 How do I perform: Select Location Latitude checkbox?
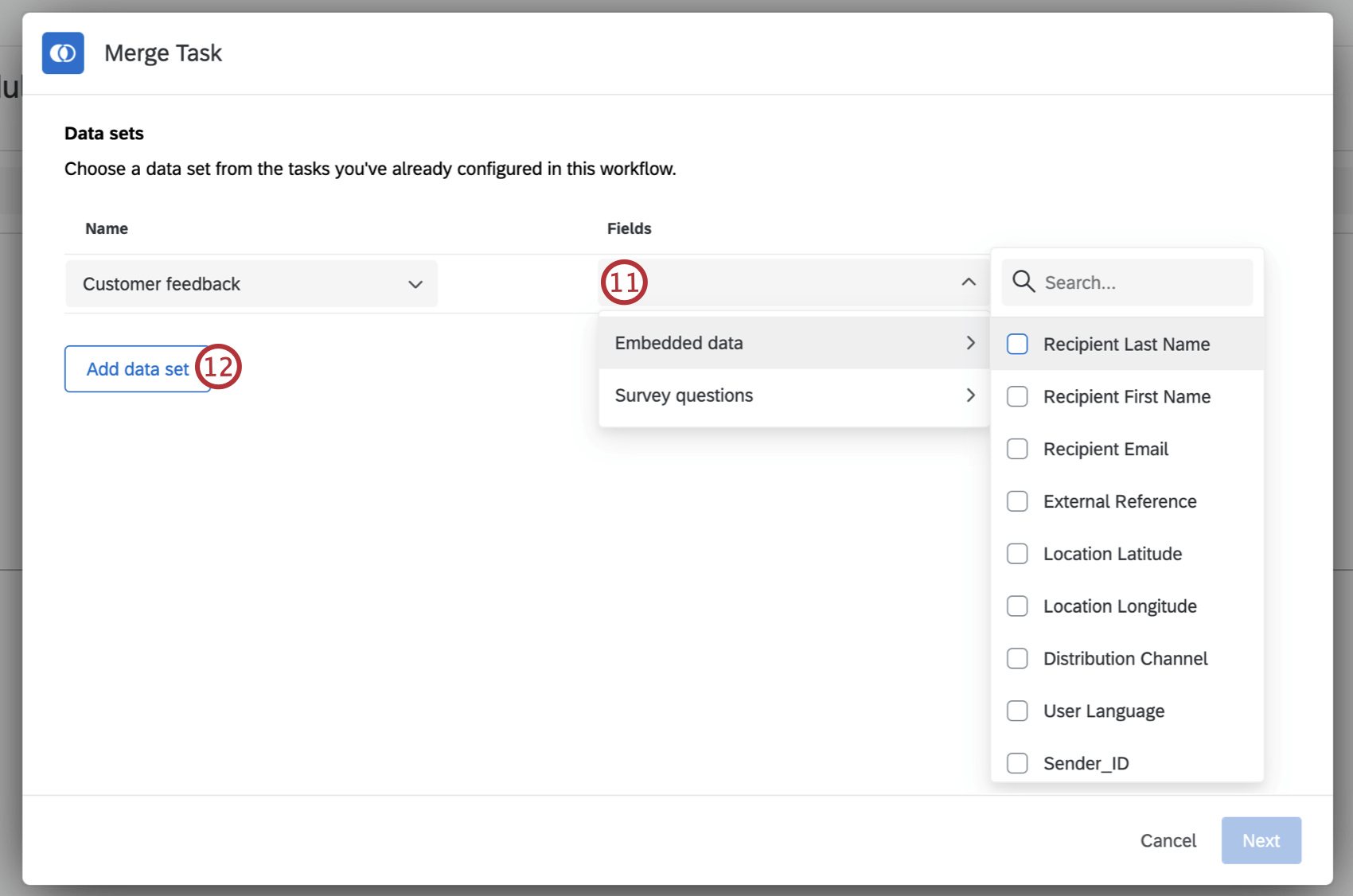pyautogui.click(x=1017, y=553)
